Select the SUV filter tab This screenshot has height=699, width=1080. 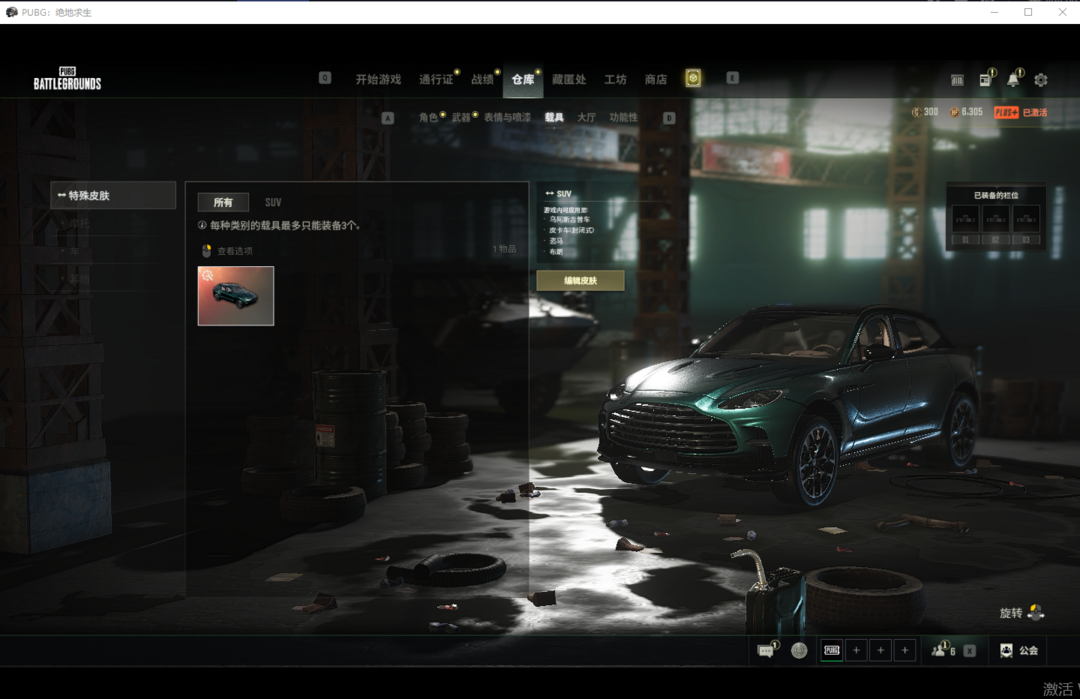click(x=273, y=203)
